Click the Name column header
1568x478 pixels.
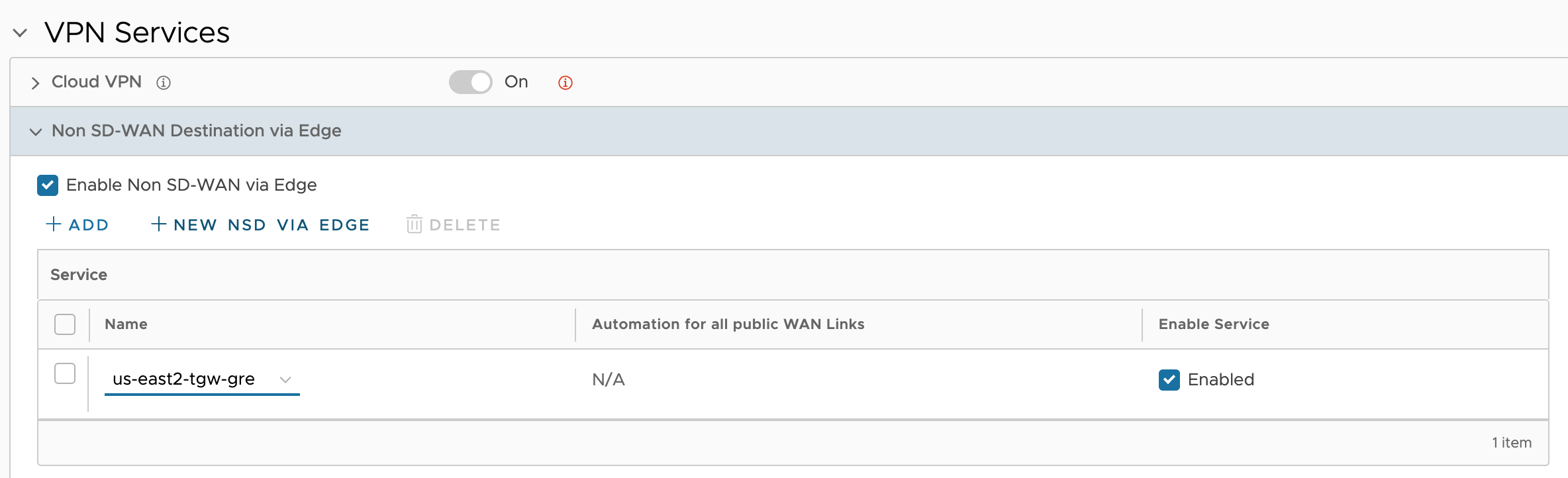point(126,324)
